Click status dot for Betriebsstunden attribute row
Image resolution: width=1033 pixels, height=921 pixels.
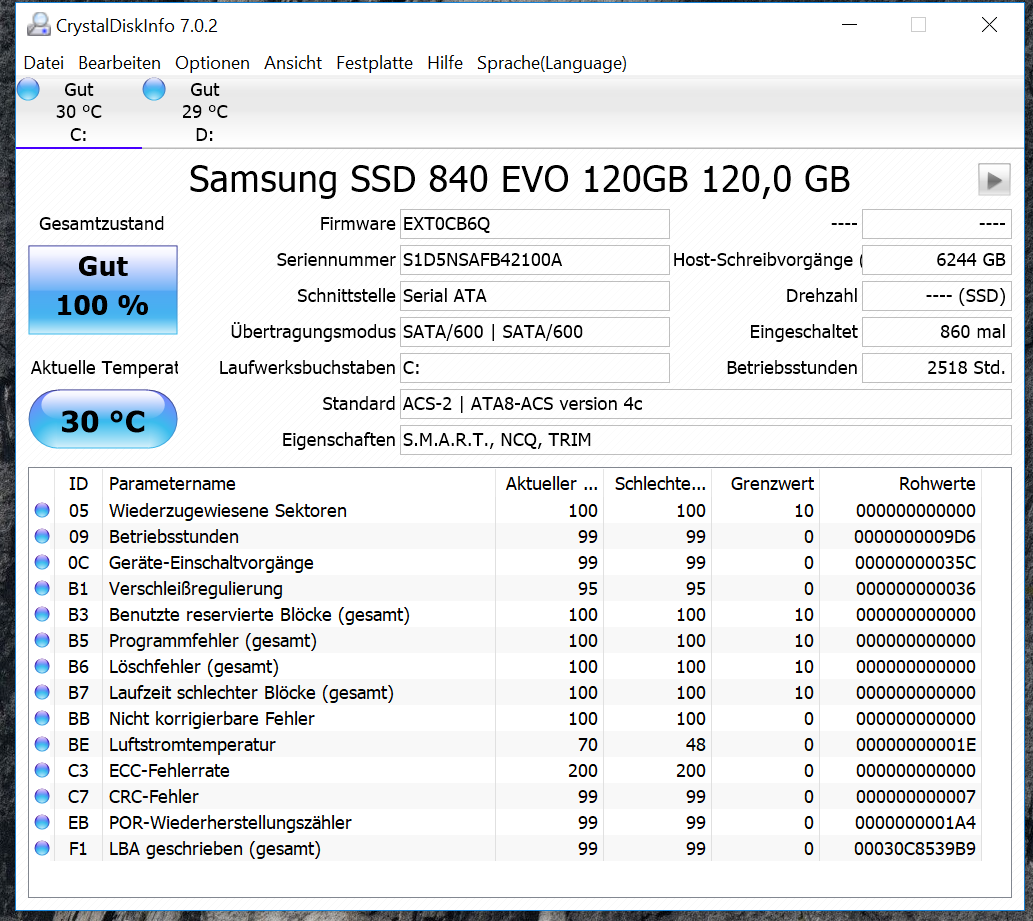click(x=42, y=536)
